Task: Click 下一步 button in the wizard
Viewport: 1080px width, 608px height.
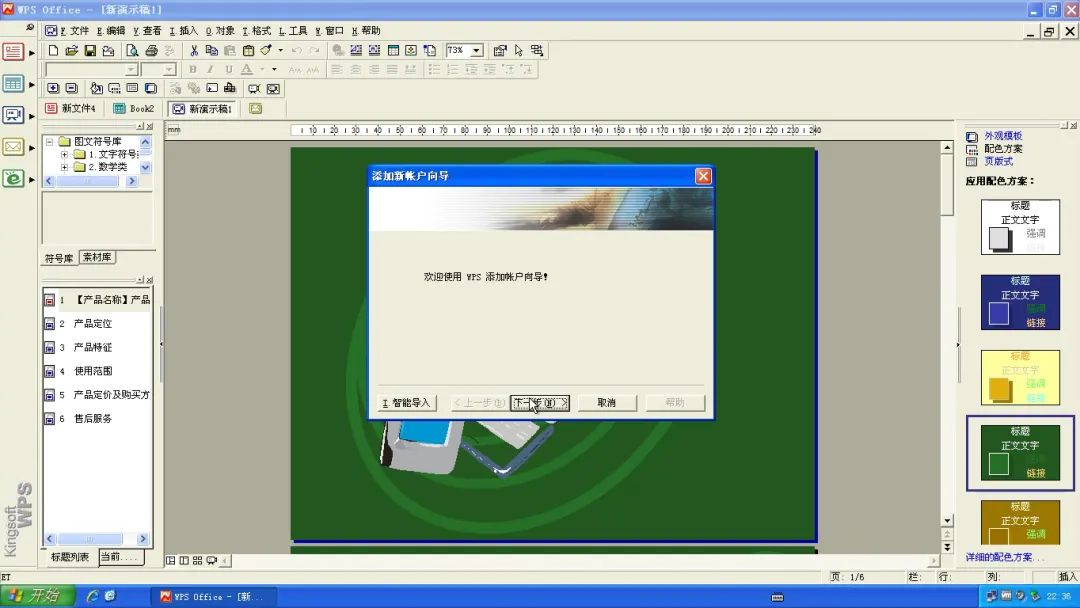Action: tap(540, 403)
